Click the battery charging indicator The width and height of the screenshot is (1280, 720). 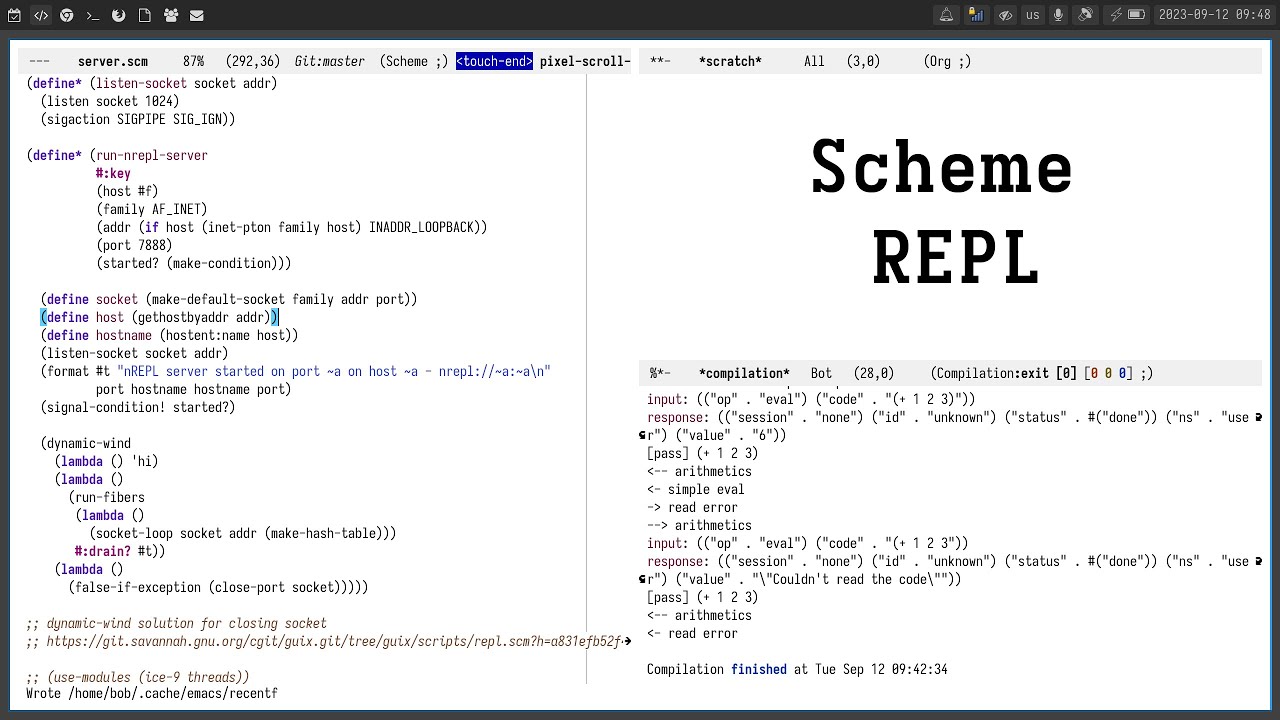[x=1128, y=15]
